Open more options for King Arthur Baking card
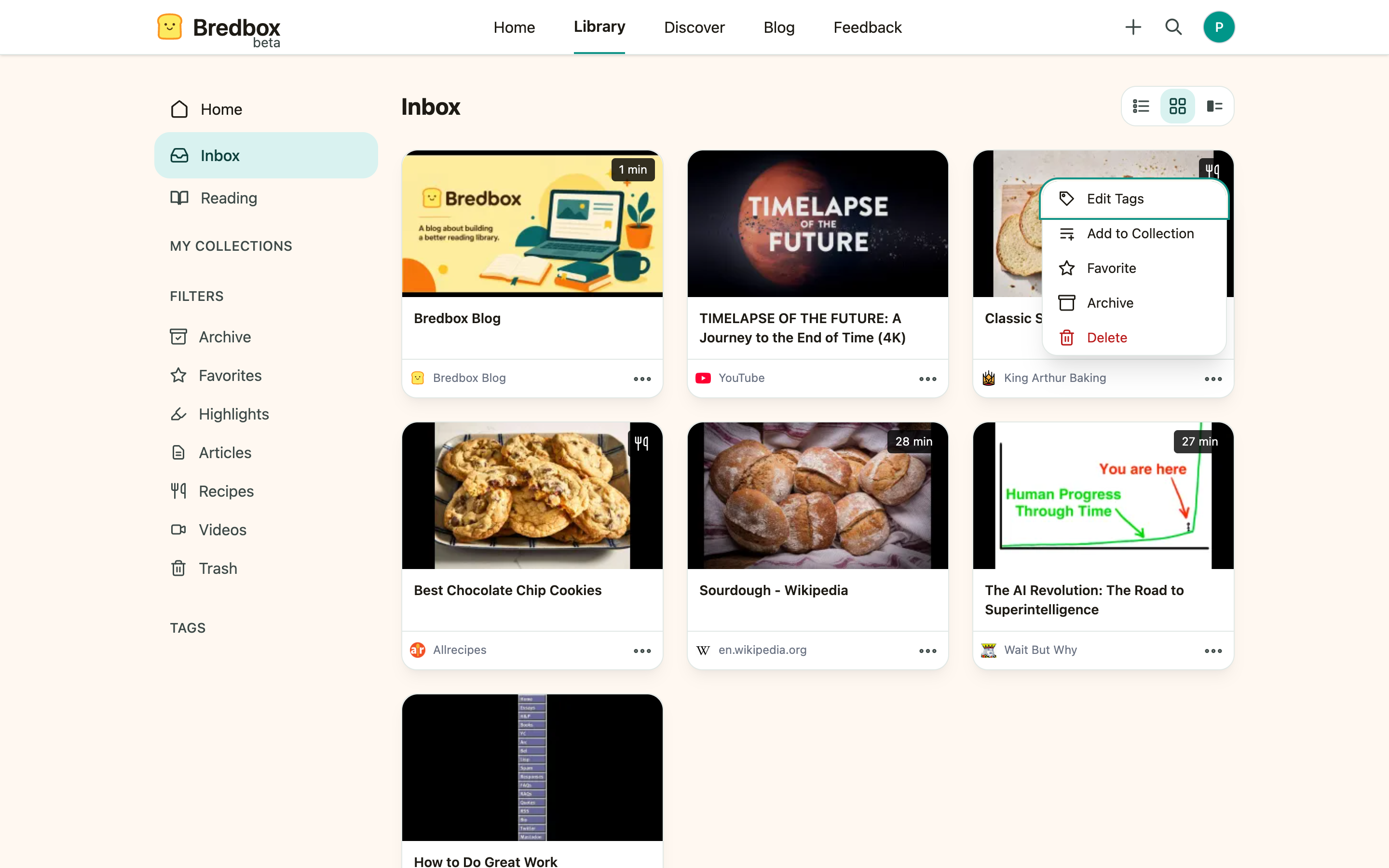Image resolution: width=1389 pixels, height=868 pixels. point(1213,379)
